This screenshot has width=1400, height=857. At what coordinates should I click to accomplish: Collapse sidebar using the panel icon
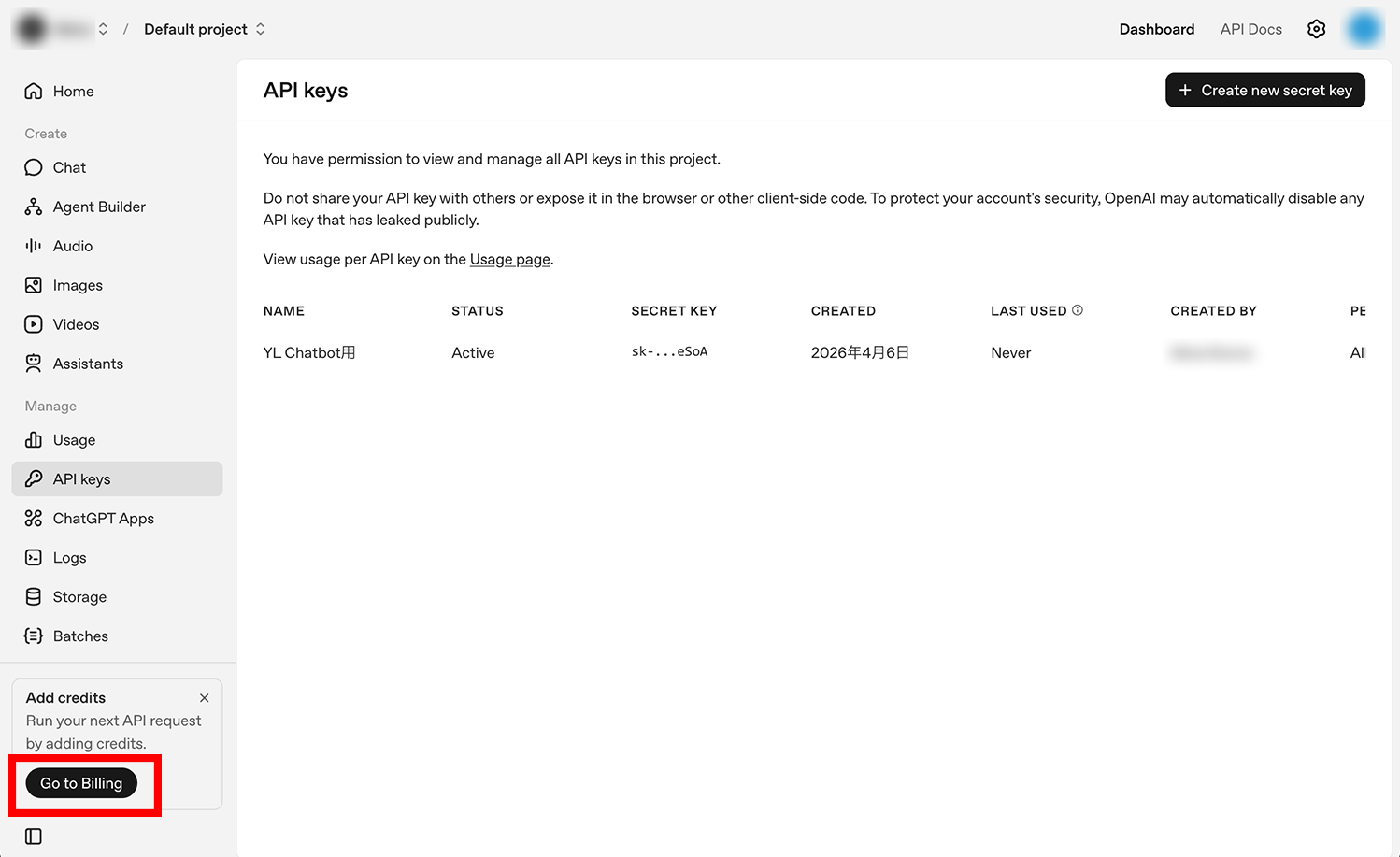tap(34, 836)
